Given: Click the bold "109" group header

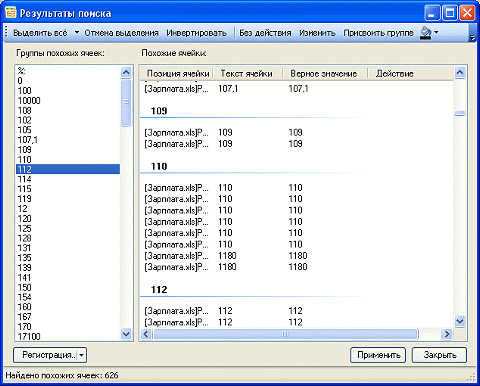Looking at the screenshot, I should (159, 111).
